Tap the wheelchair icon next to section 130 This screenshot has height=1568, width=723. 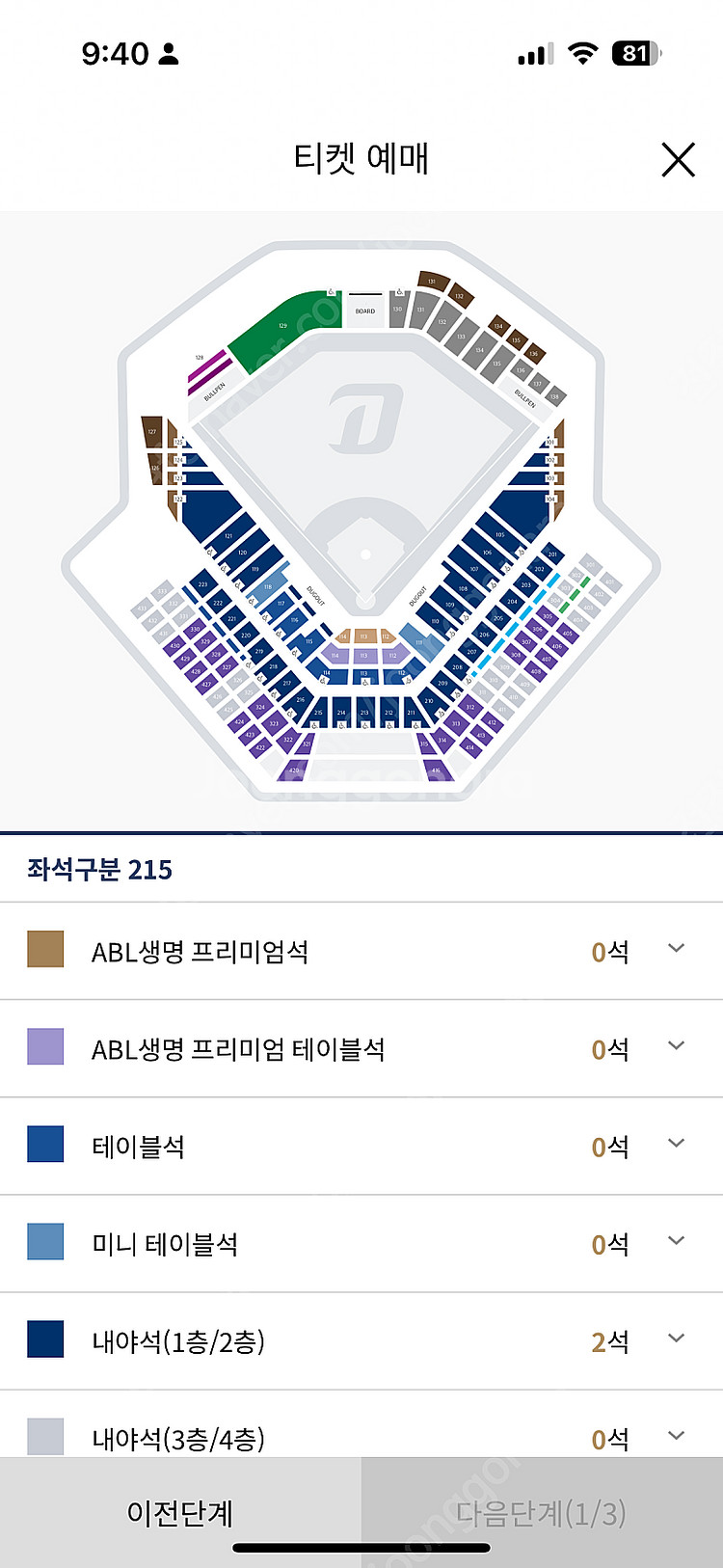pyautogui.click(x=399, y=292)
